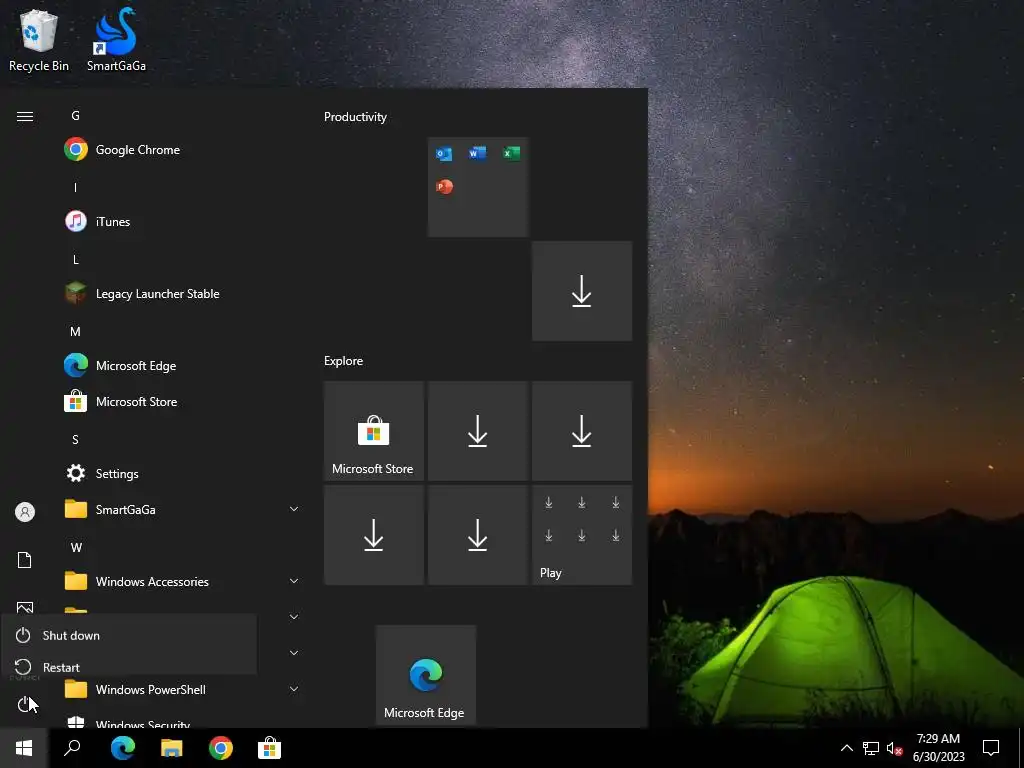Click the Windows Start button on taskbar
1024x768 pixels.
tap(24, 748)
